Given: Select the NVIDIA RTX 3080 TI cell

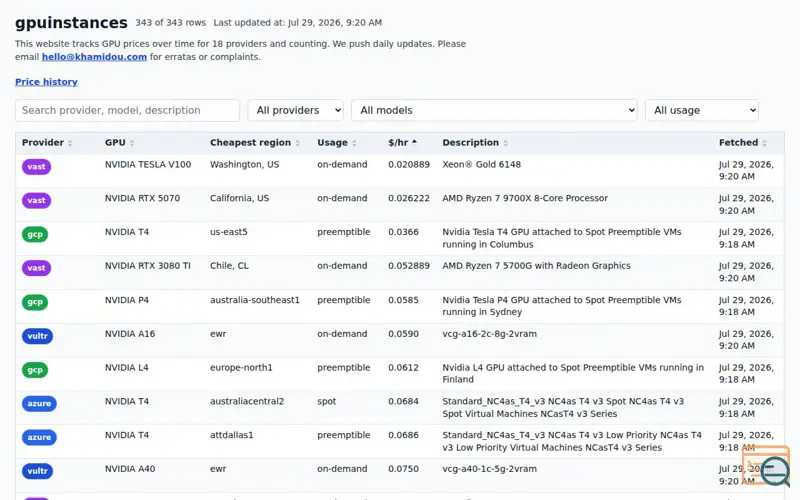Looking at the screenshot, I should (147, 265).
